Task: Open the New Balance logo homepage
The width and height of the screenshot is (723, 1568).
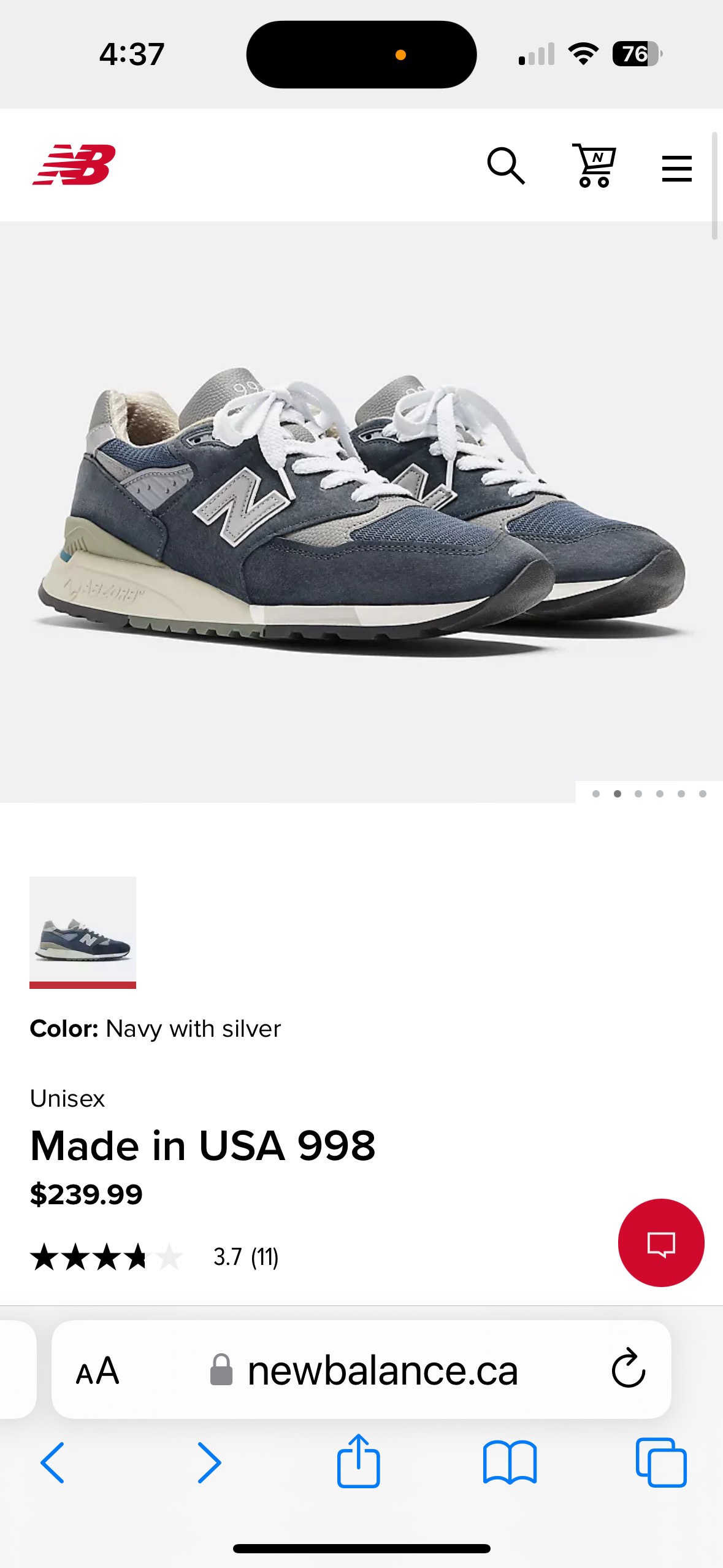Action: click(74, 164)
